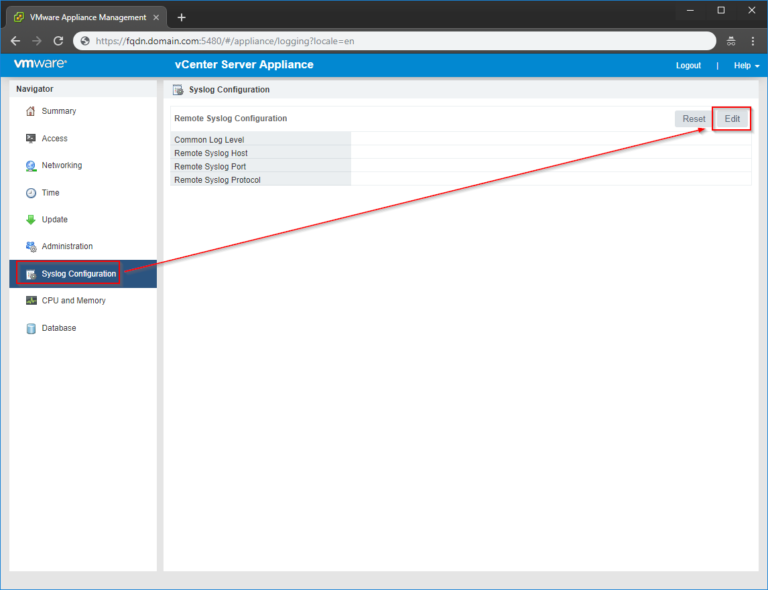The height and width of the screenshot is (590, 768).
Task: Click the Networking globe icon
Action: click(31, 166)
